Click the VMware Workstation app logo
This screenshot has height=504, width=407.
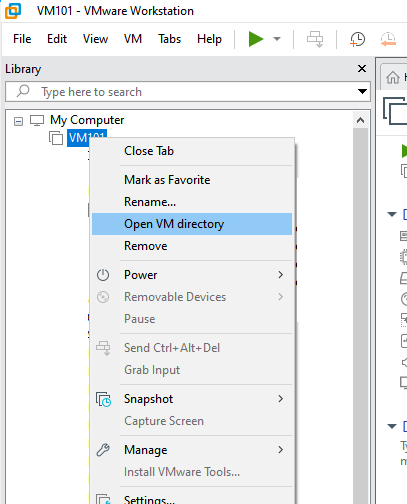click(x=13, y=11)
